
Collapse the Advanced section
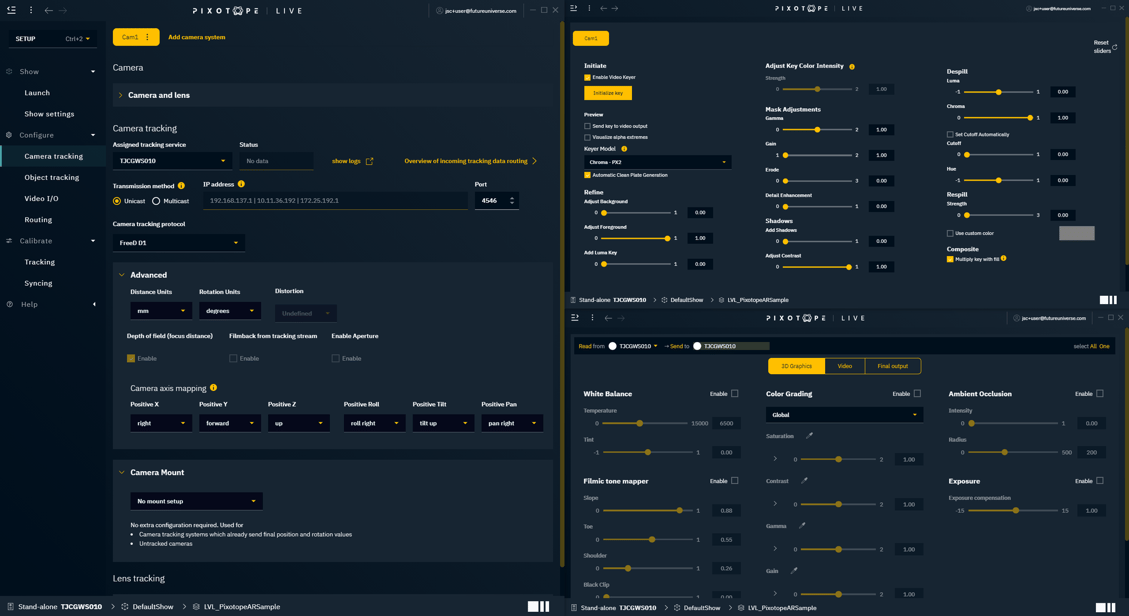click(122, 275)
